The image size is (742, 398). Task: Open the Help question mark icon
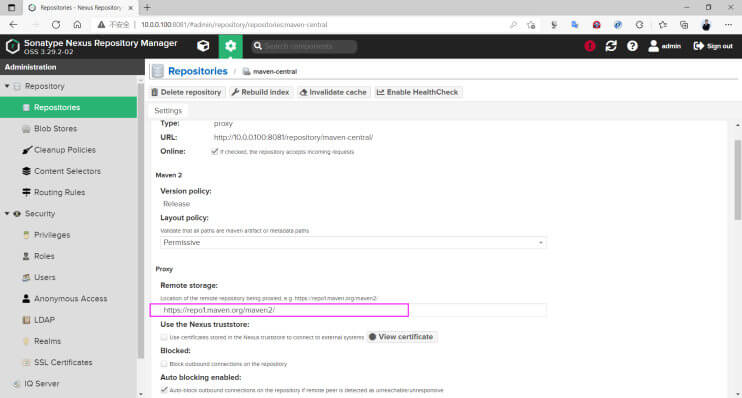pyautogui.click(x=632, y=46)
